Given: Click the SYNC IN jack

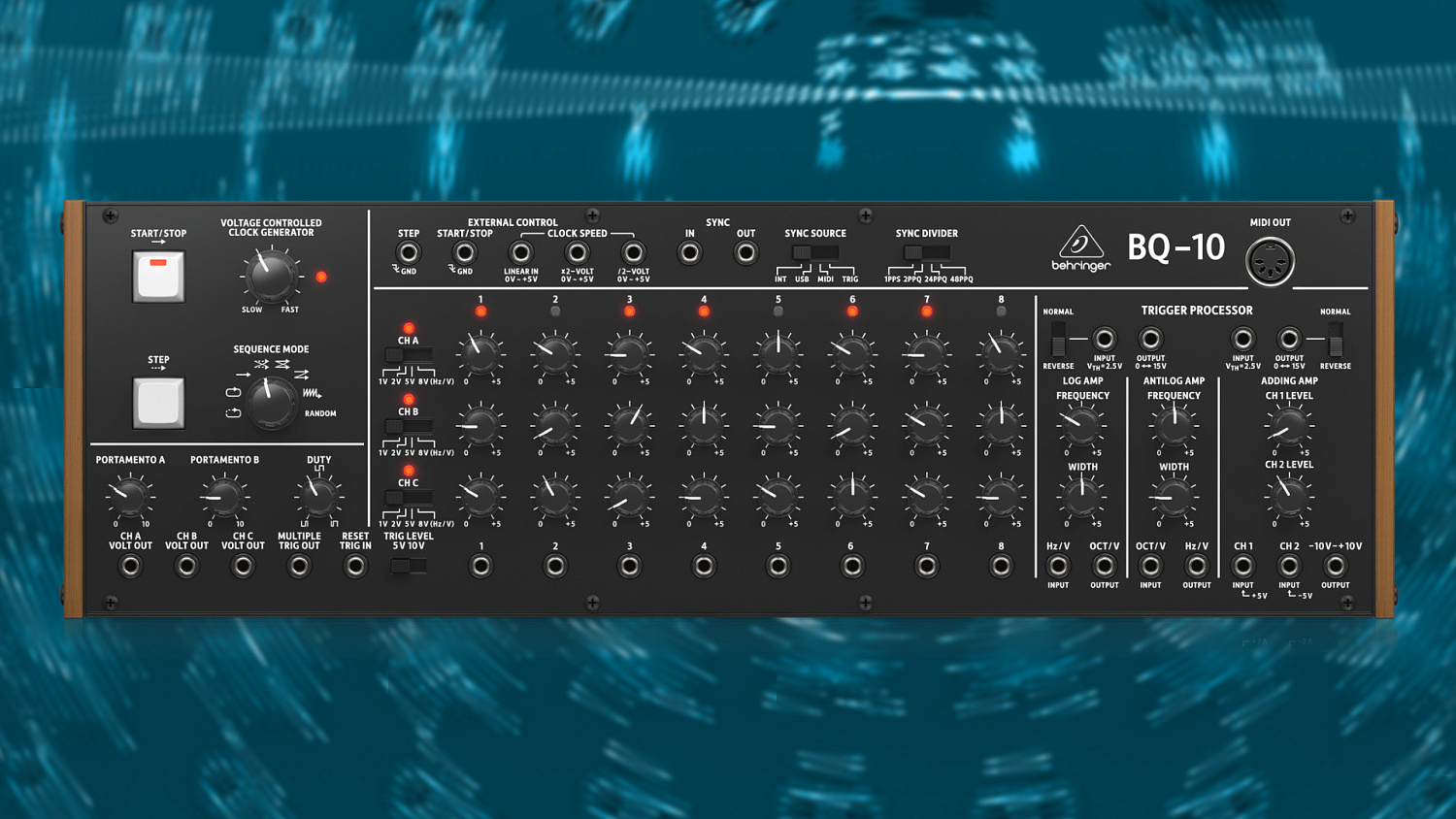Looking at the screenshot, I should point(690,251).
